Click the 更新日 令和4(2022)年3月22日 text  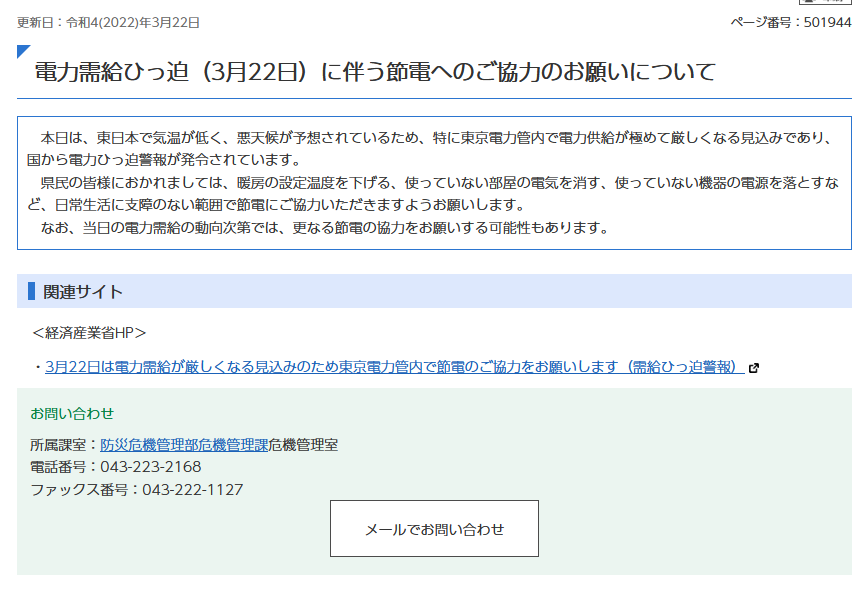108,23
